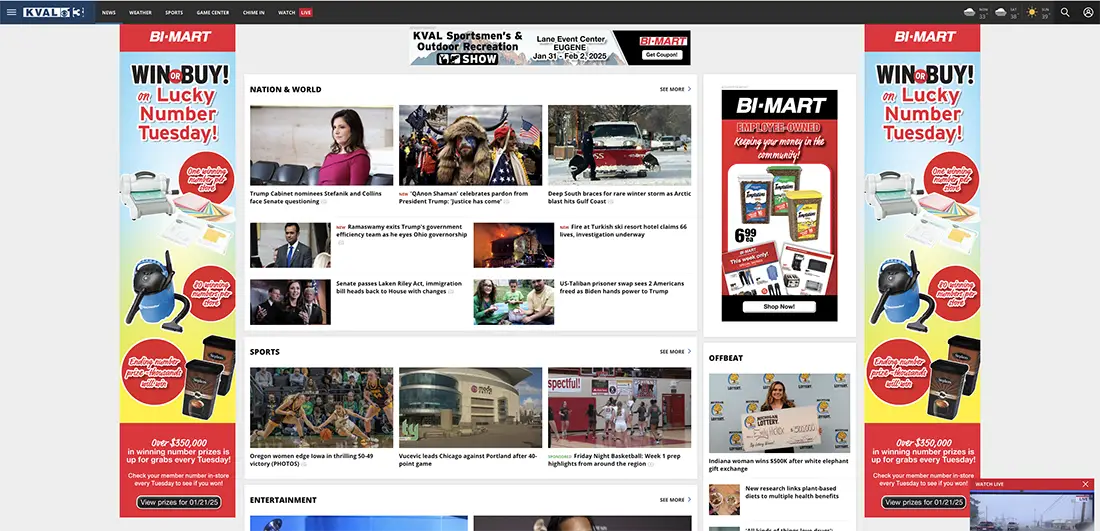Screen dimensions: 1100x531
Task: Click the burning hotel thumbnail
Action: pyautogui.click(x=514, y=245)
